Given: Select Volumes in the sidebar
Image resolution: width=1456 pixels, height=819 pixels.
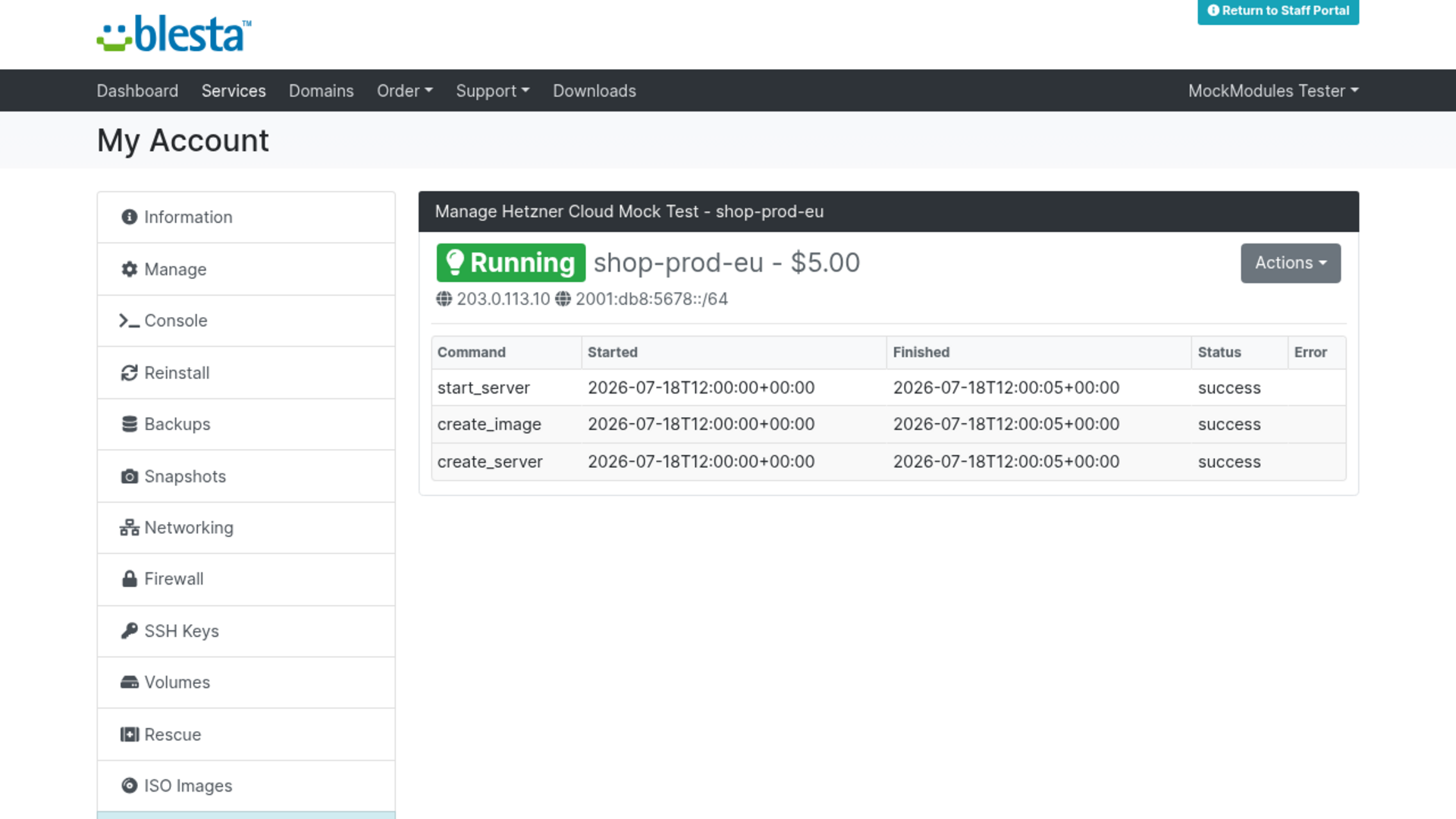Looking at the screenshot, I should 246,682.
